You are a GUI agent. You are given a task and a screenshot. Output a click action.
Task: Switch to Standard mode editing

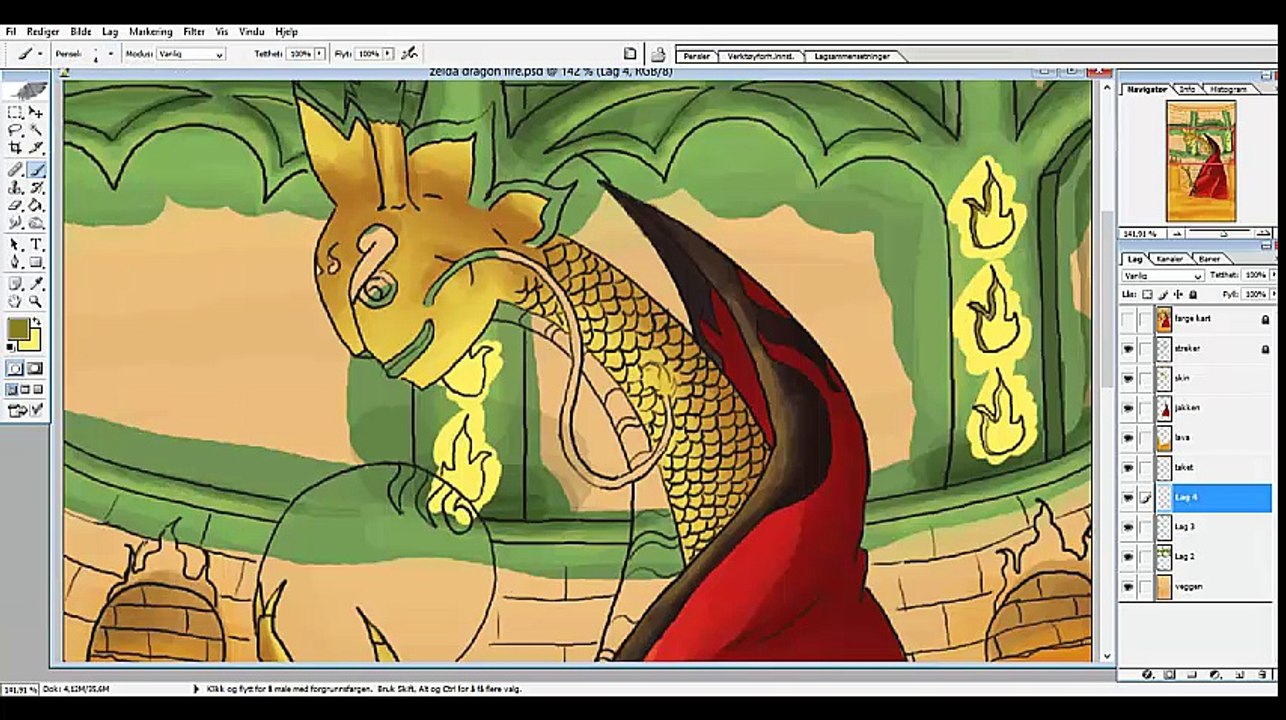(15, 369)
